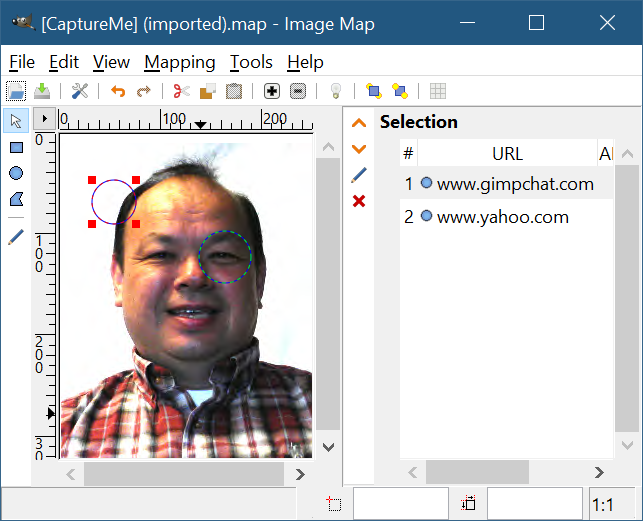The image size is (643, 521).
Task: Click the Move to Front icon
Action: pos(374,91)
